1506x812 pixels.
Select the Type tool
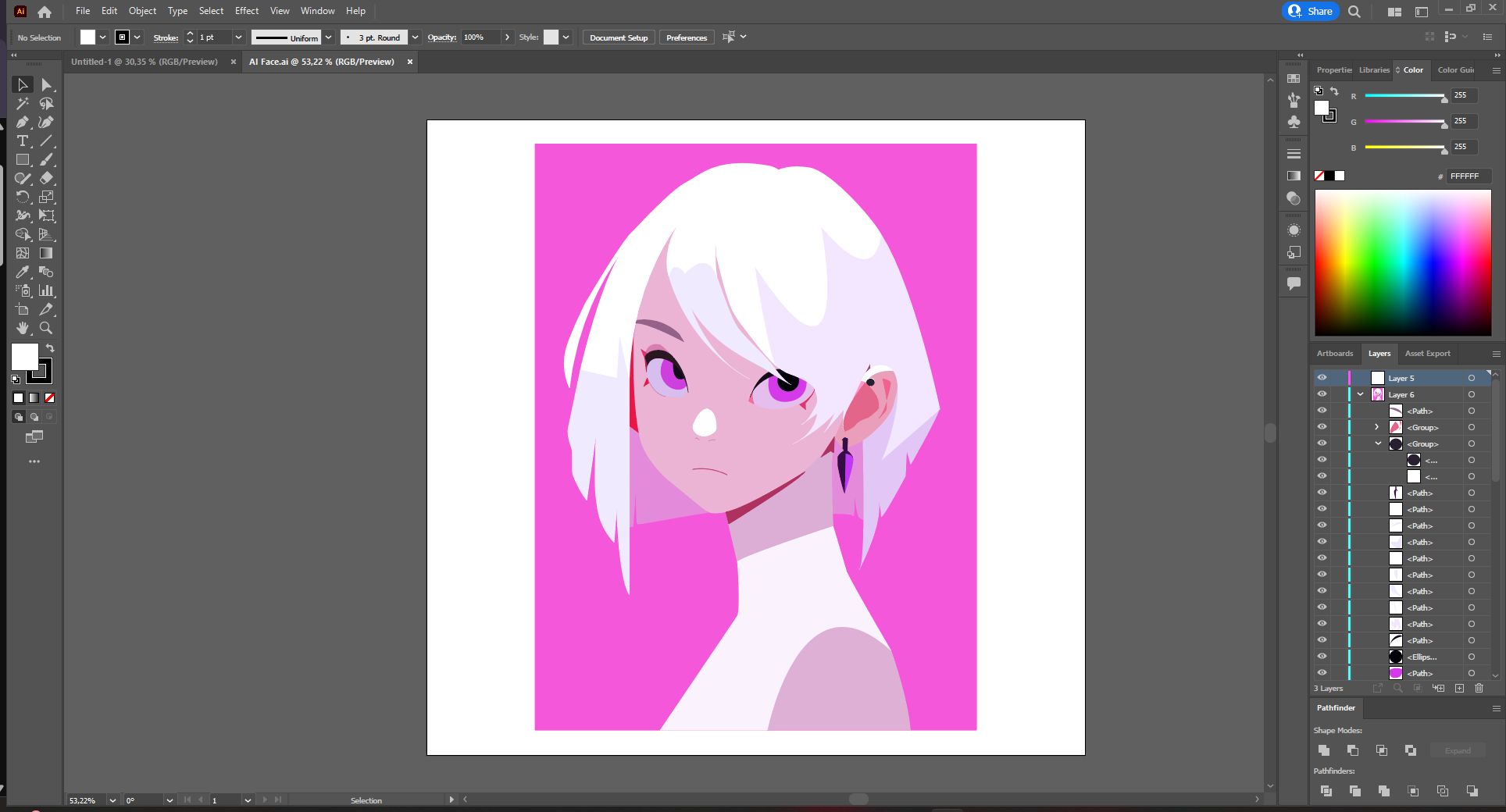click(x=22, y=141)
